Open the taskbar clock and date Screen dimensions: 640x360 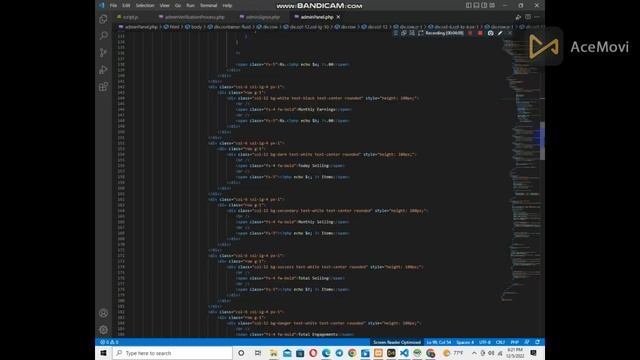[x=516, y=353]
